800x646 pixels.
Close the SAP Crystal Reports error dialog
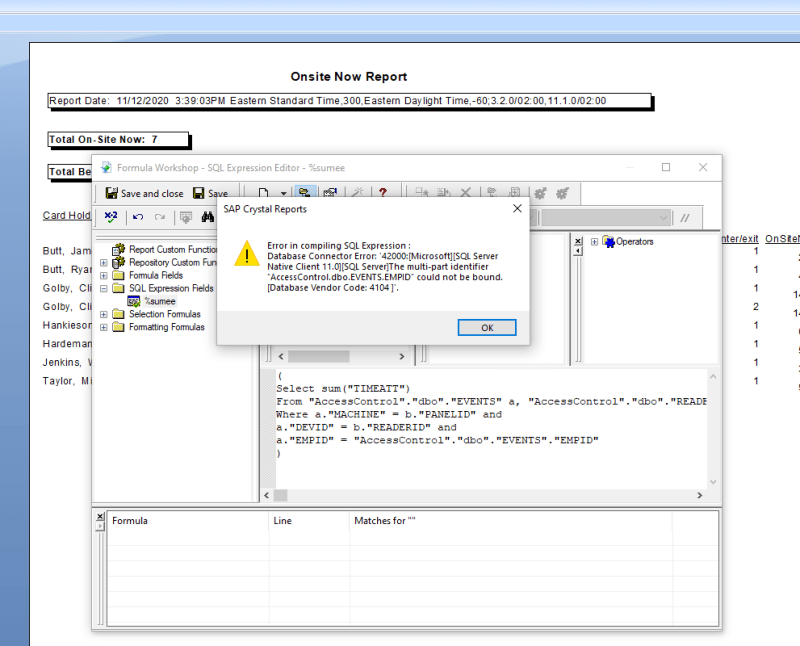tap(517, 208)
